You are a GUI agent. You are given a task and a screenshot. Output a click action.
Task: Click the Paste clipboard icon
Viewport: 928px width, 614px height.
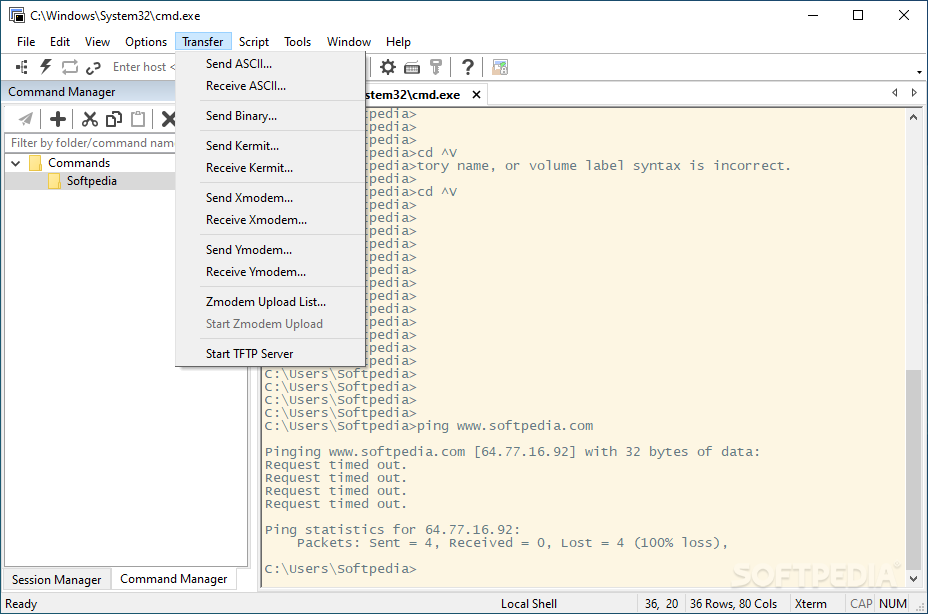coord(138,119)
